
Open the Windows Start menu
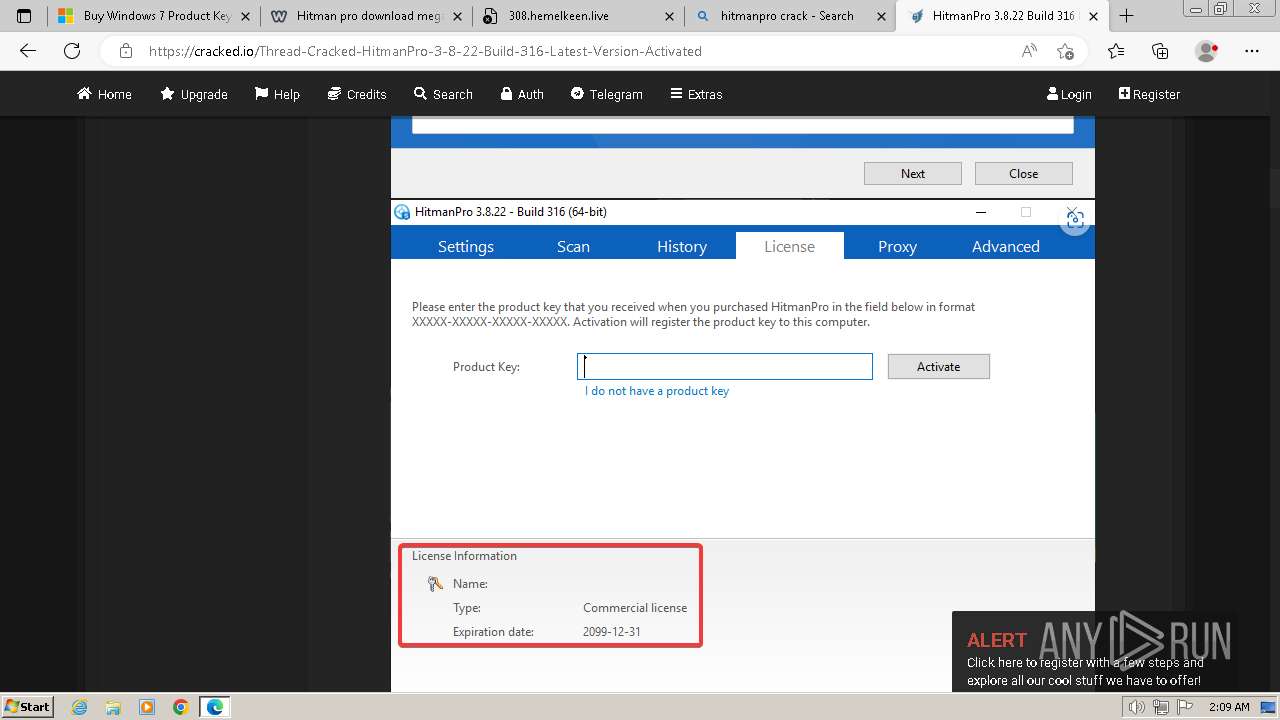[x=27, y=706]
